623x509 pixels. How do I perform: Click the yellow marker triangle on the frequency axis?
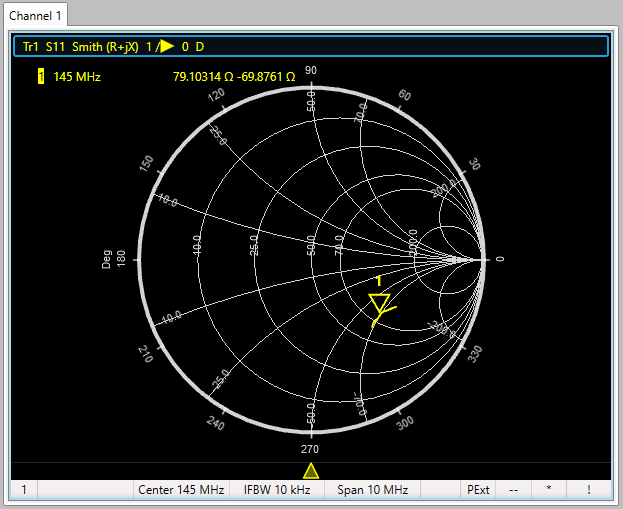(x=311, y=471)
